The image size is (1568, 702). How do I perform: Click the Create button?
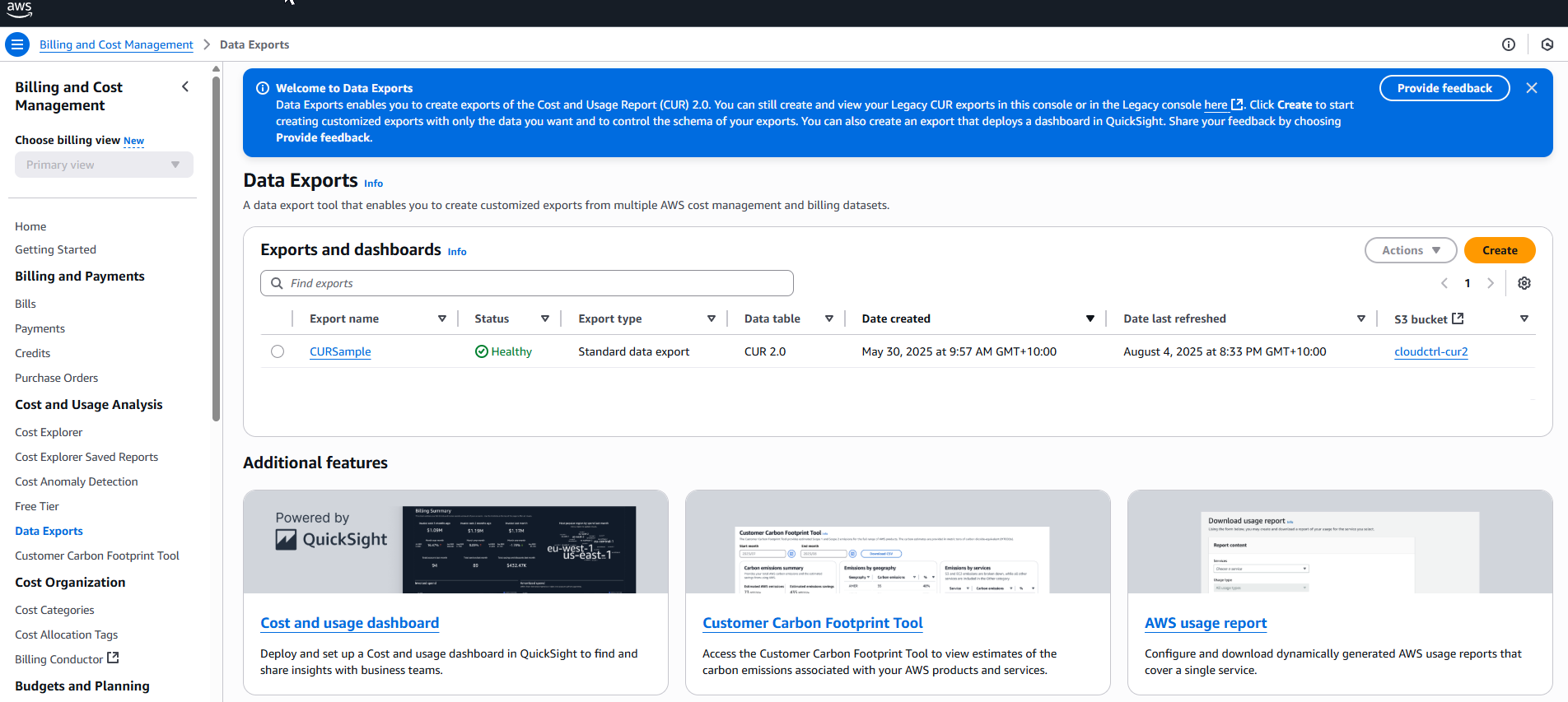coord(1500,250)
